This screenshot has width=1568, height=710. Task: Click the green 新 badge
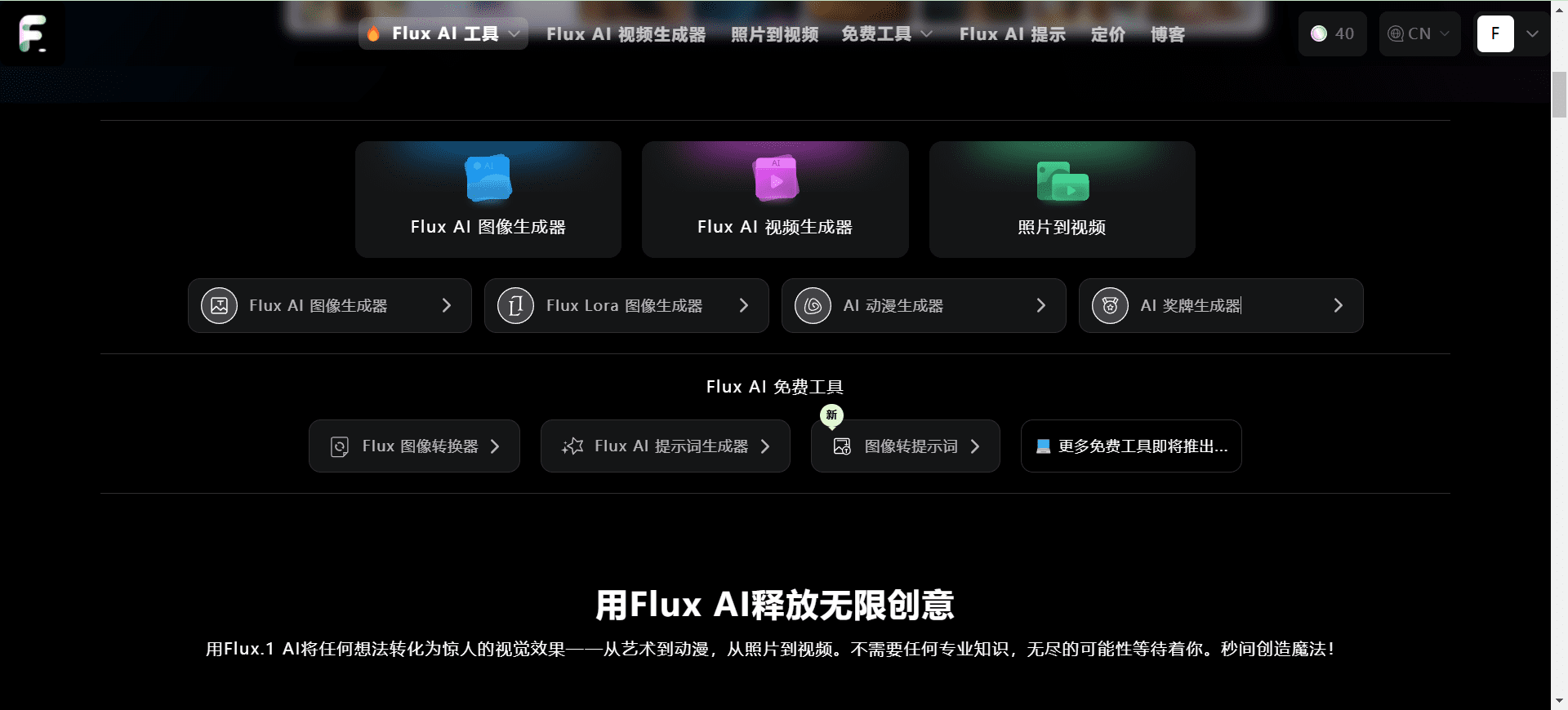831,415
